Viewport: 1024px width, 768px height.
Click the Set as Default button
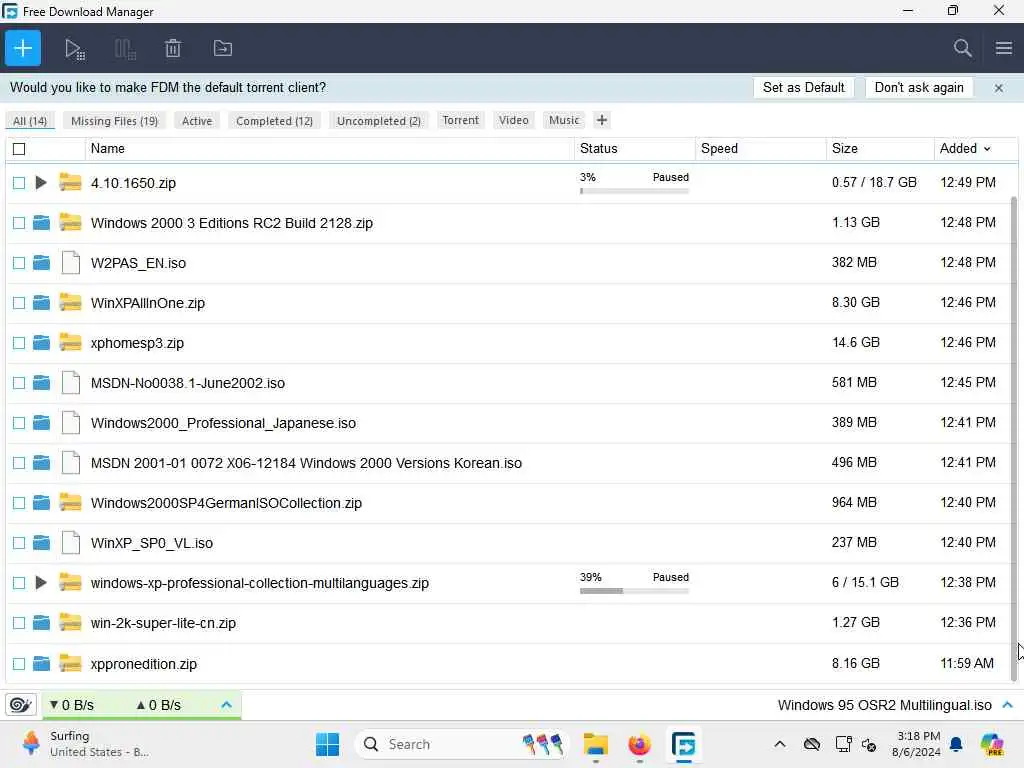pos(803,88)
